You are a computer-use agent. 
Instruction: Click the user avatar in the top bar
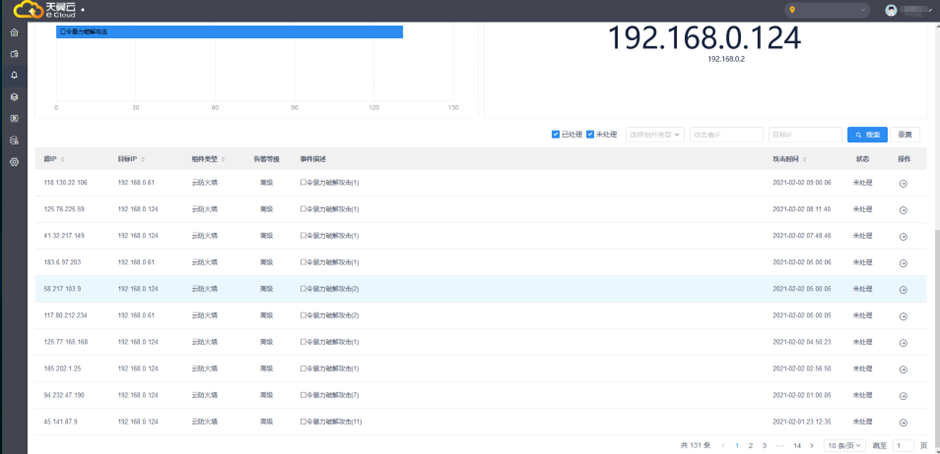tap(891, 10)
